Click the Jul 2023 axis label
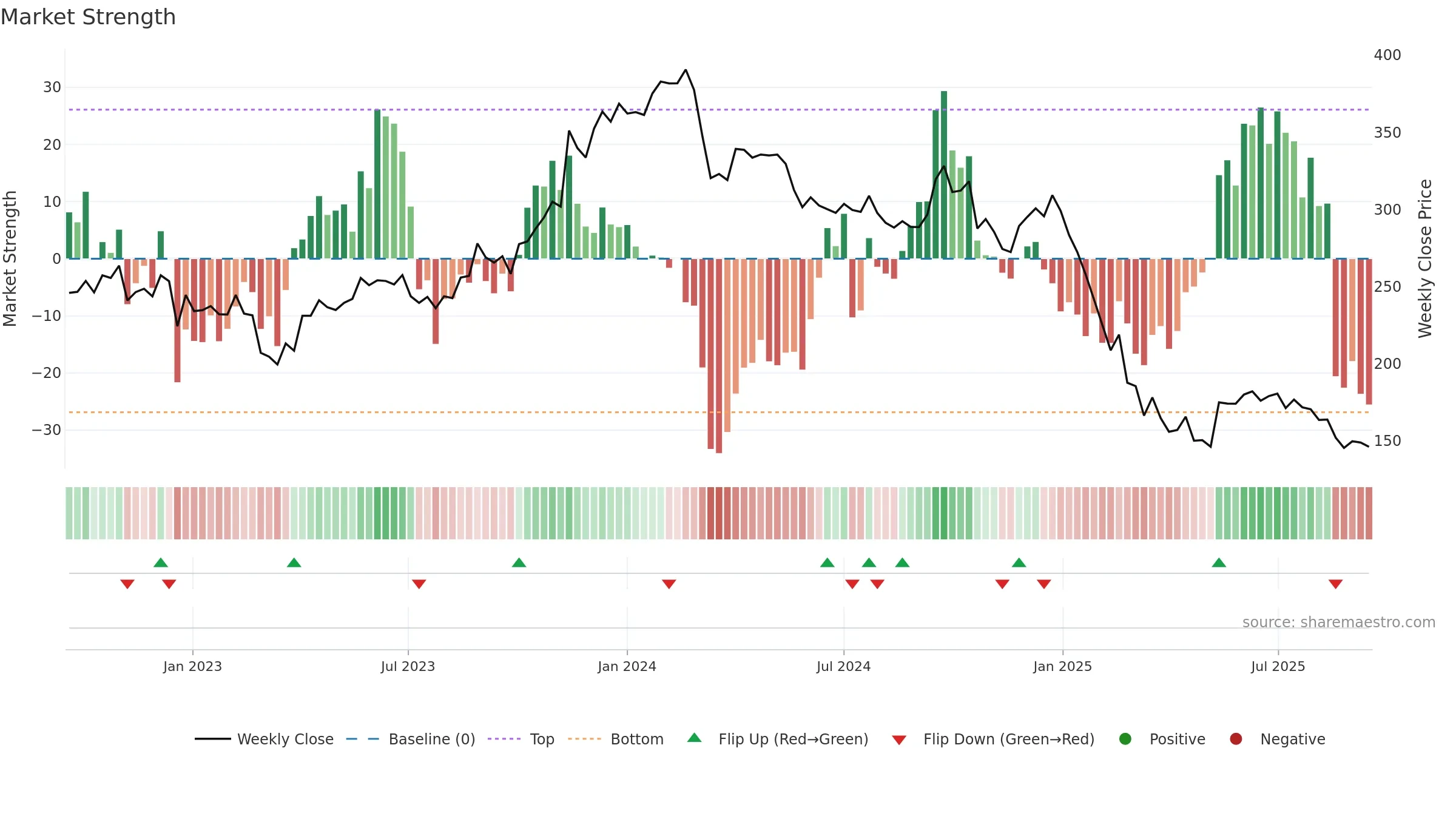The height and width of the screenshot is (819, 1456). tap(408, 666)
